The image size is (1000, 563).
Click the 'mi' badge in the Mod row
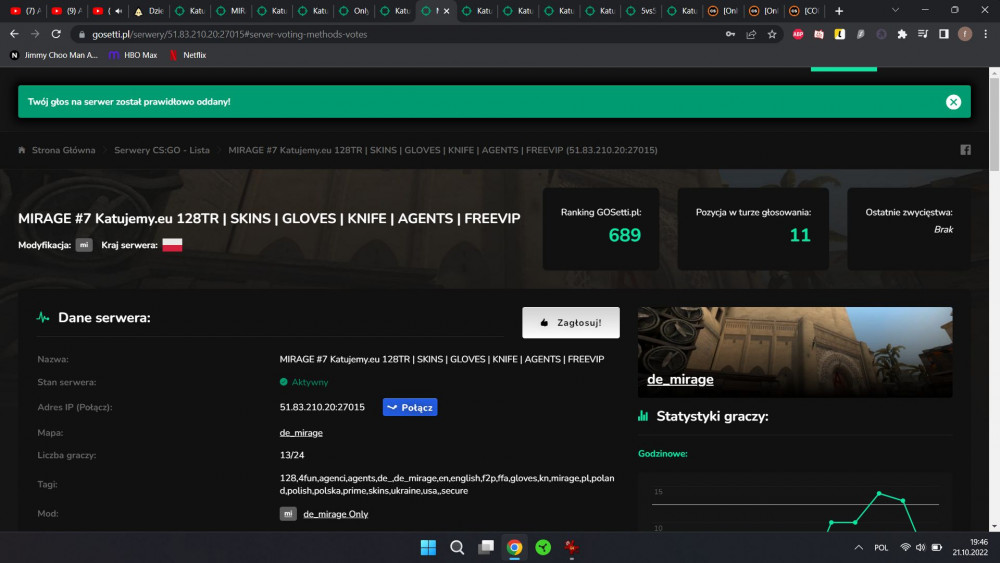point(288,514)
